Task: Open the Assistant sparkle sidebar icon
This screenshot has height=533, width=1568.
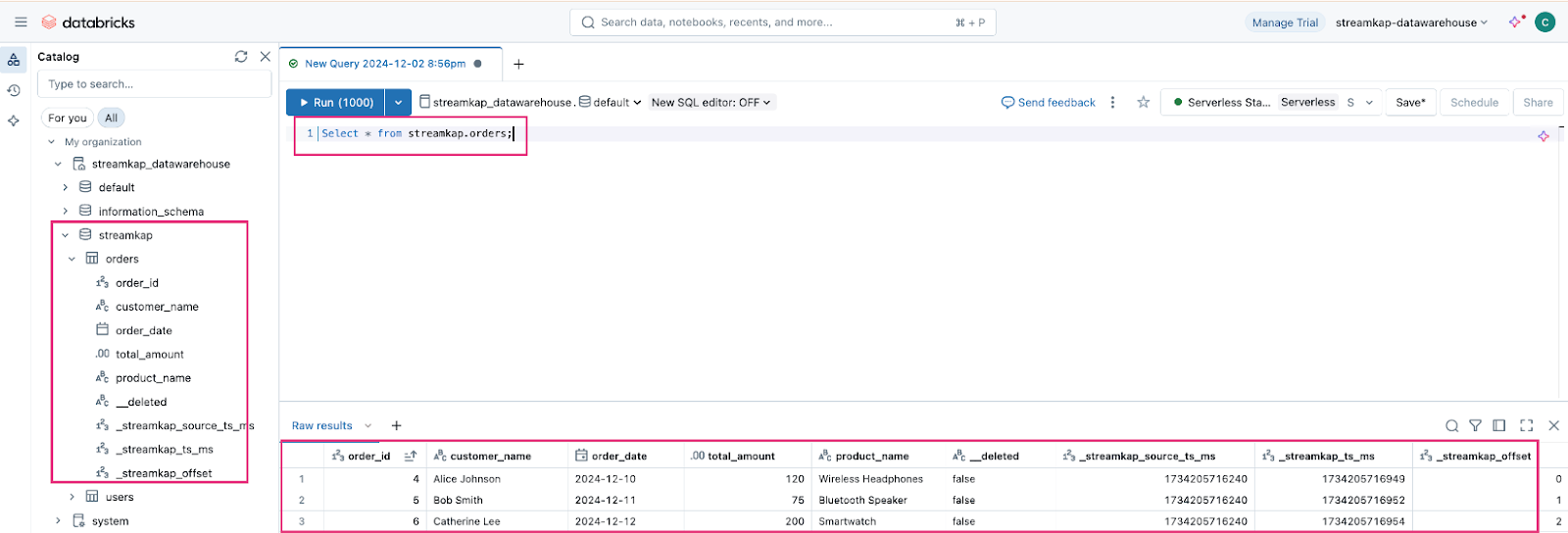Action: [x=14, y=121]
